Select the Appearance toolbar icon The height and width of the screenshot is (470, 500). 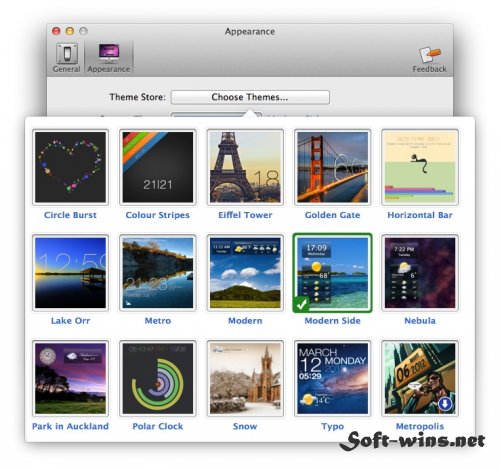point(109,57)
